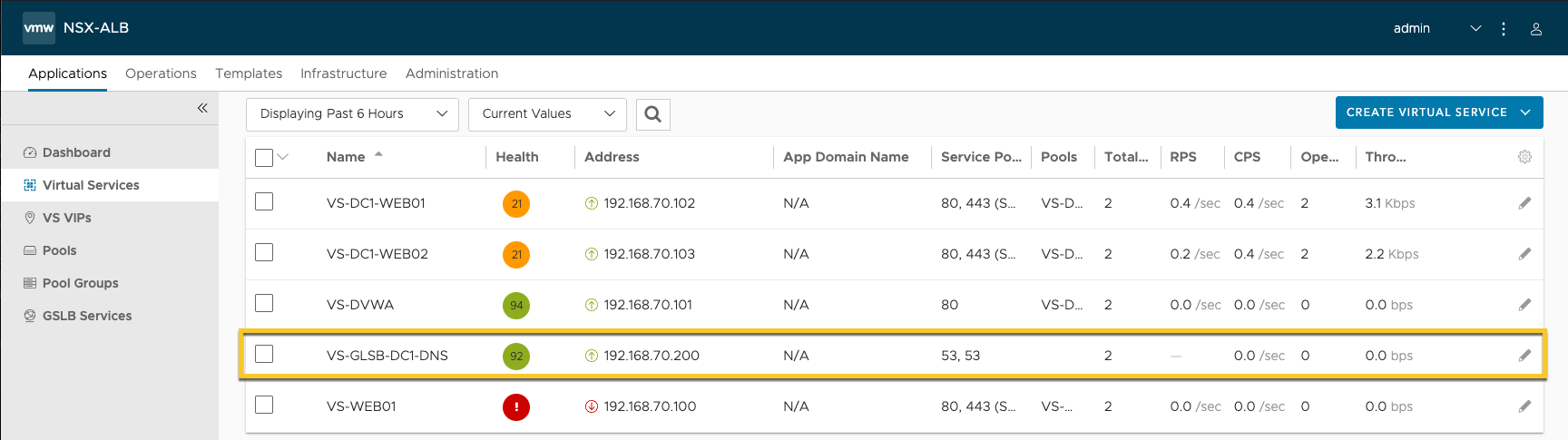Edit VS-DVWA with pencil icon
The width and height of the screenshot is (1568, 440).
pos(1524,305)
